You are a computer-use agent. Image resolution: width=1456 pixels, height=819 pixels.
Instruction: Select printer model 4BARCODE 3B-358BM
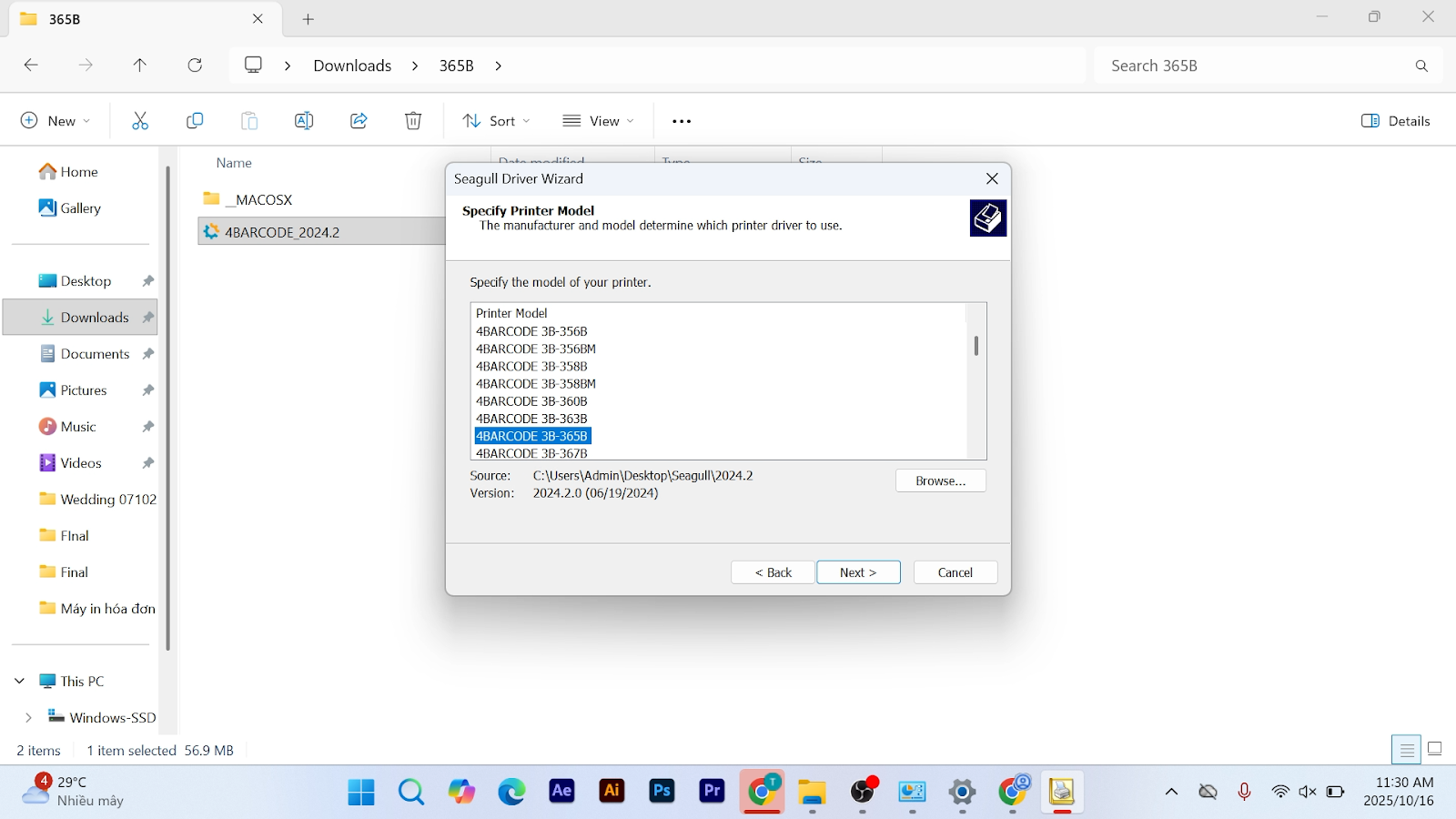click(x=536, y=383)
